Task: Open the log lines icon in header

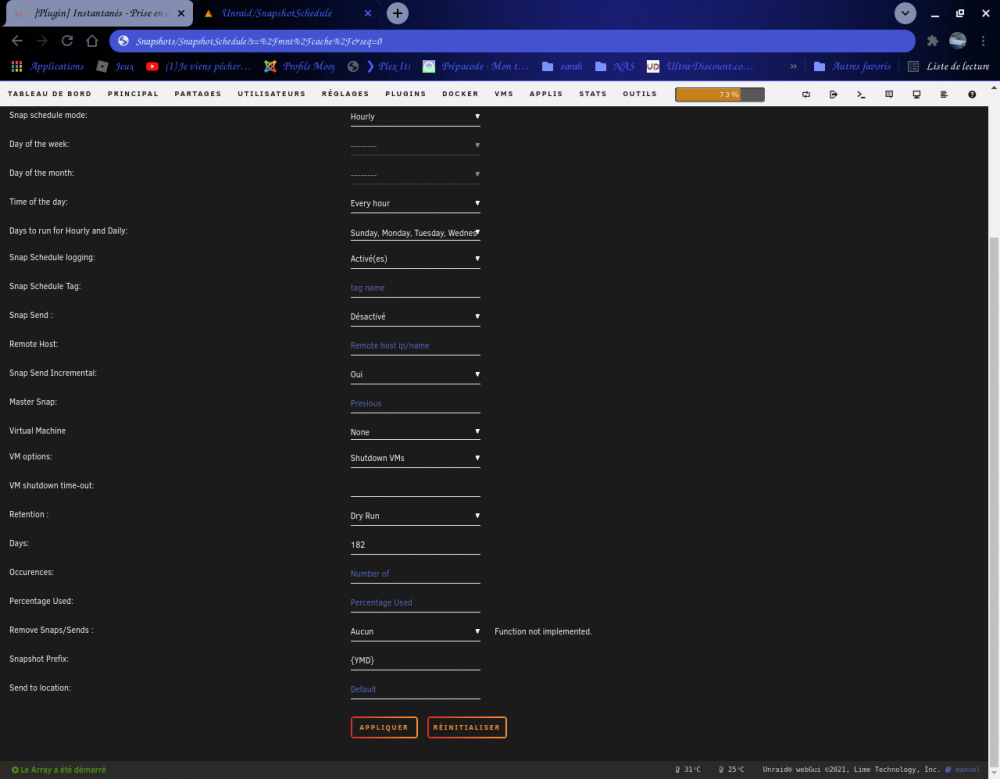Action: coord(944,94)
